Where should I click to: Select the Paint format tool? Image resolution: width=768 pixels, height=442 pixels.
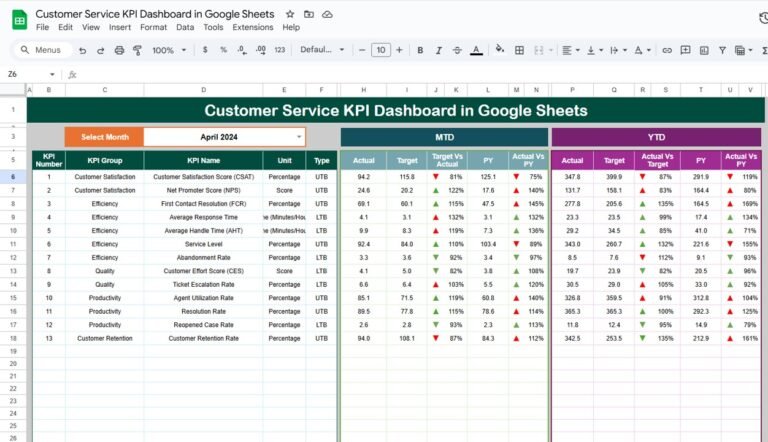(137, 50)
